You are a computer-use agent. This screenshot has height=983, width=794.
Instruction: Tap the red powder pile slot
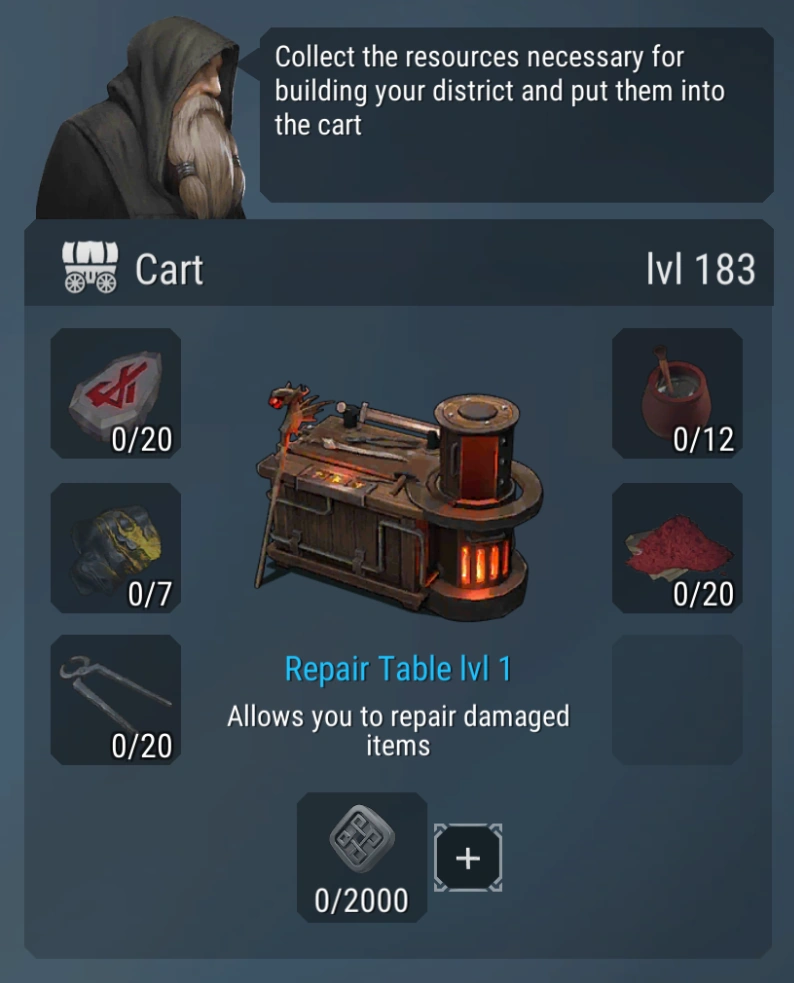677,548
